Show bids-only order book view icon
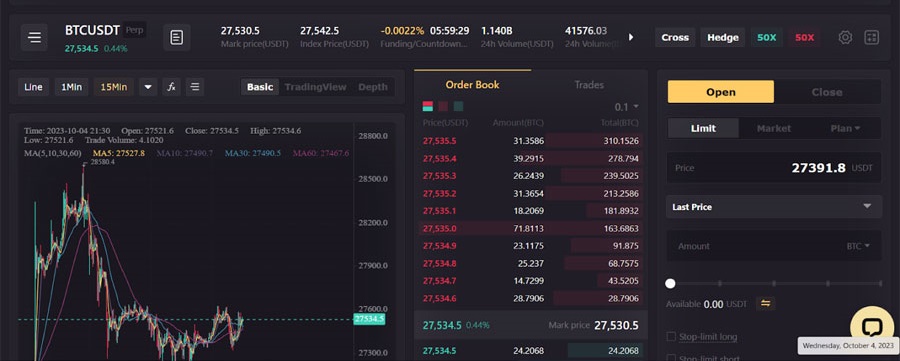 coord(458,106)
